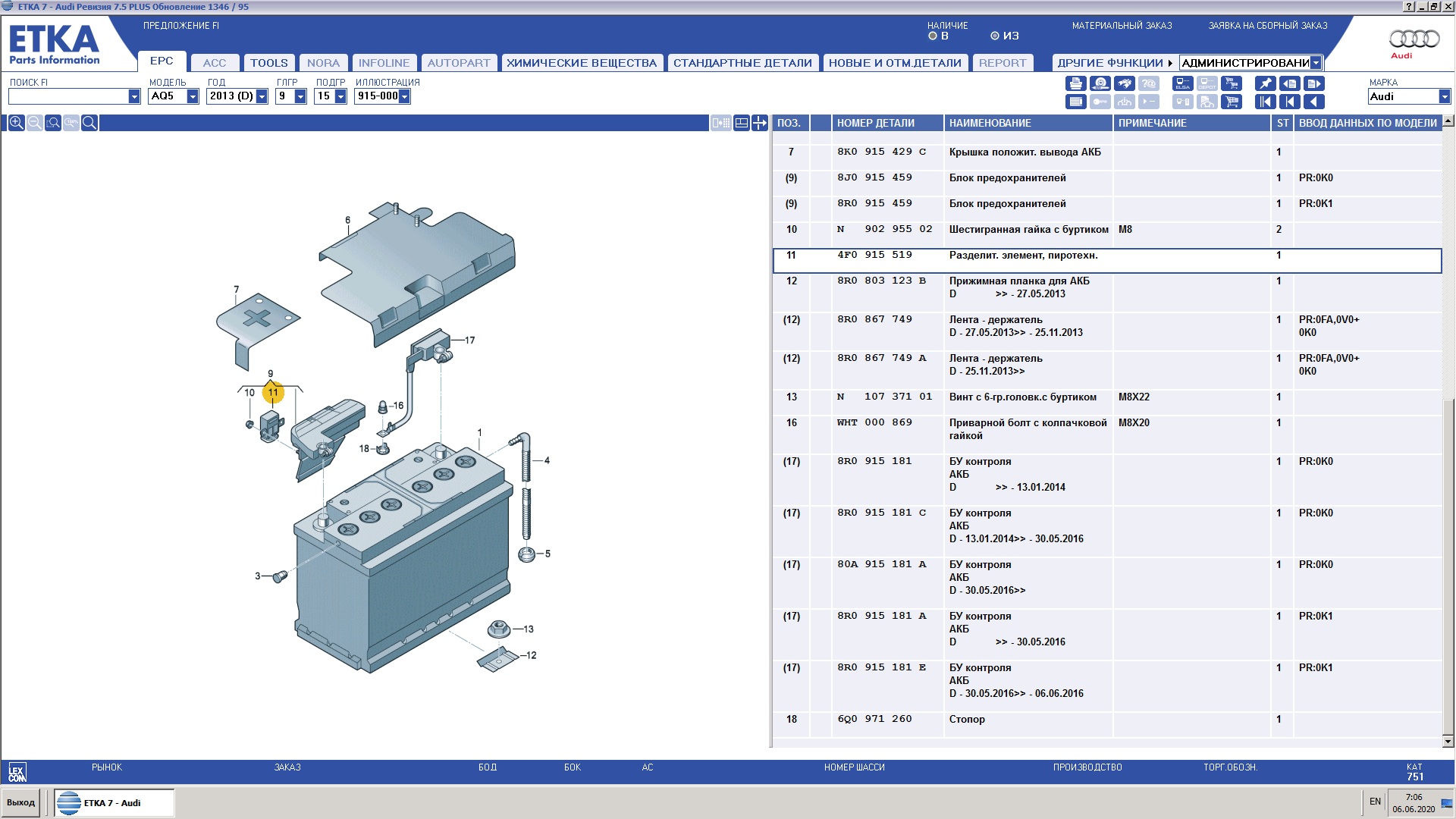This screenshot has height=819, width=1456.
Task: Click the parts list lines icon
Action: point(1075,102)
